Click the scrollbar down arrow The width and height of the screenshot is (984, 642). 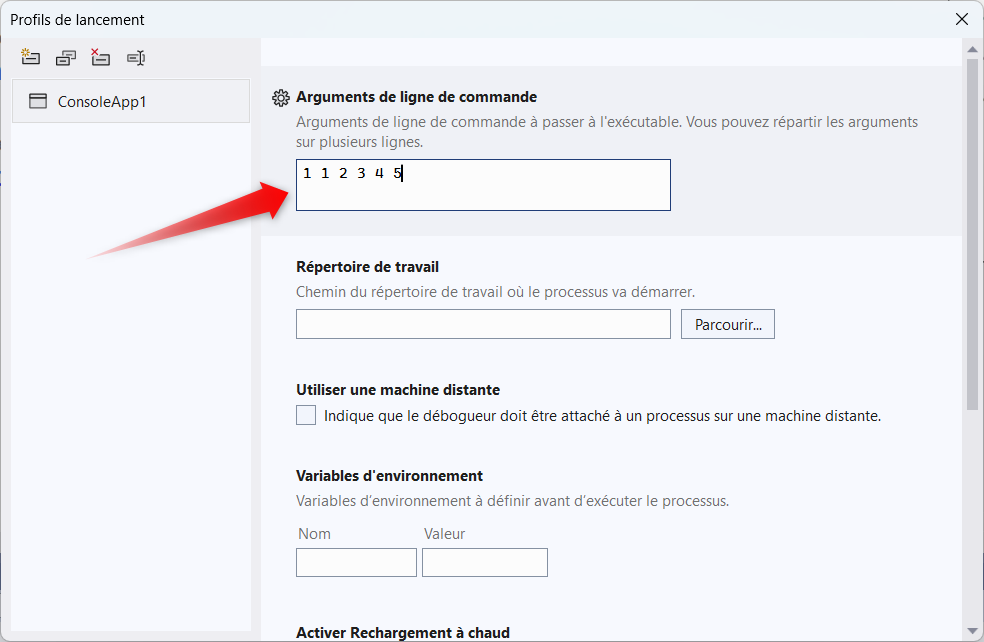click(x=972, y=630)
